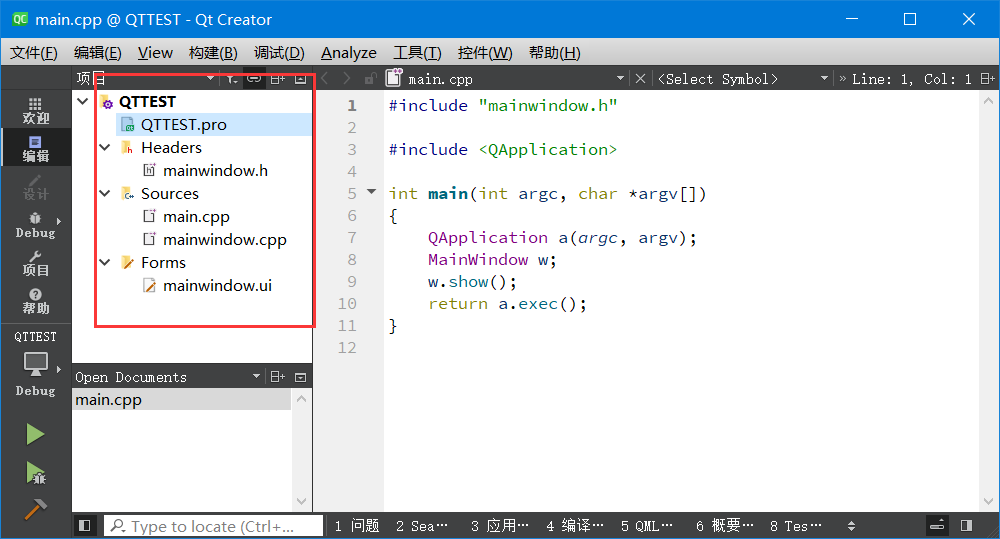Switch to Design mode (设计)
This screenshot has height=539, width=1000.
pyautogui.click(x=36, y=186)
